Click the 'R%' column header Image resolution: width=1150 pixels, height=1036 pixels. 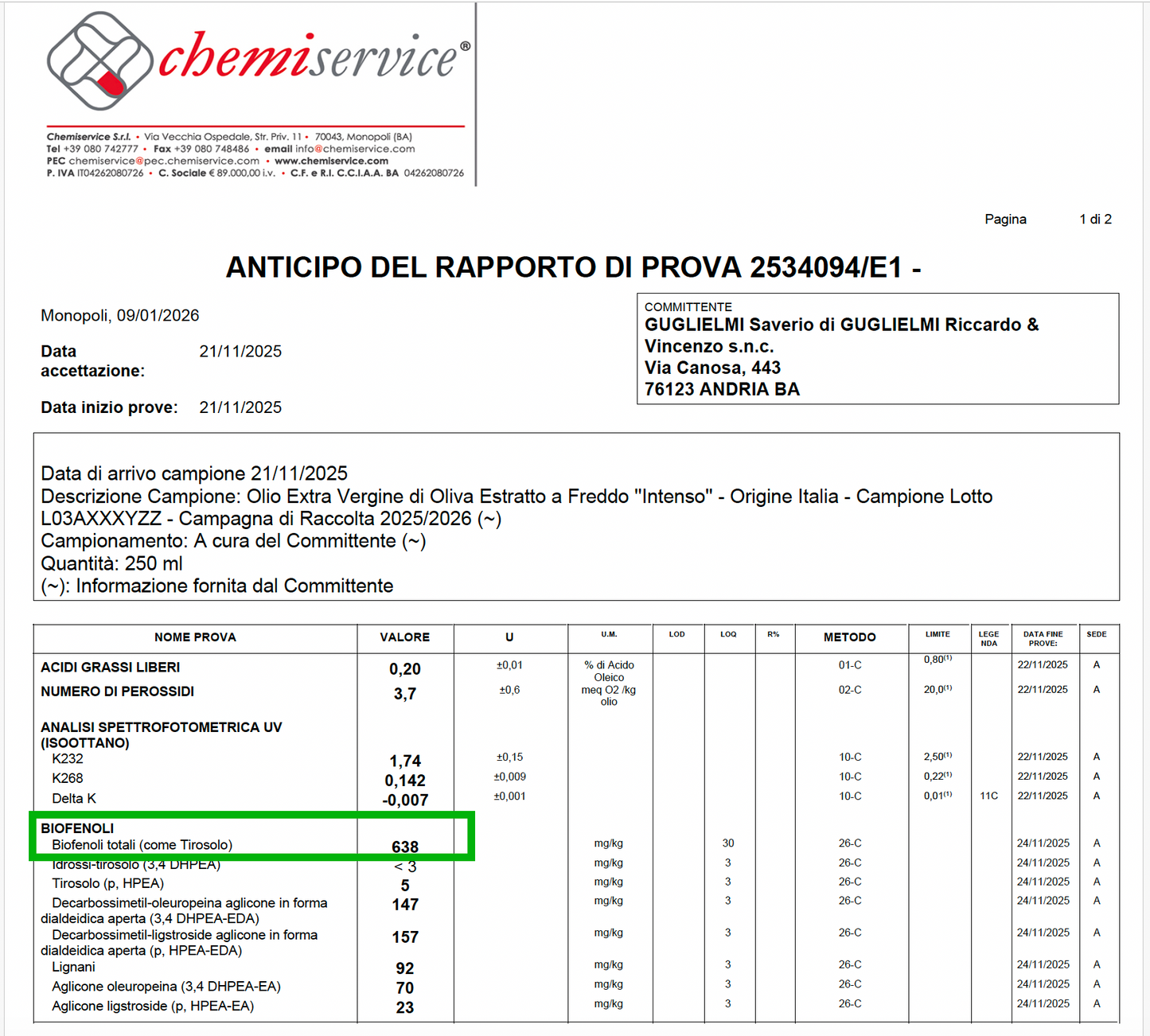click(x=774, y=635)
